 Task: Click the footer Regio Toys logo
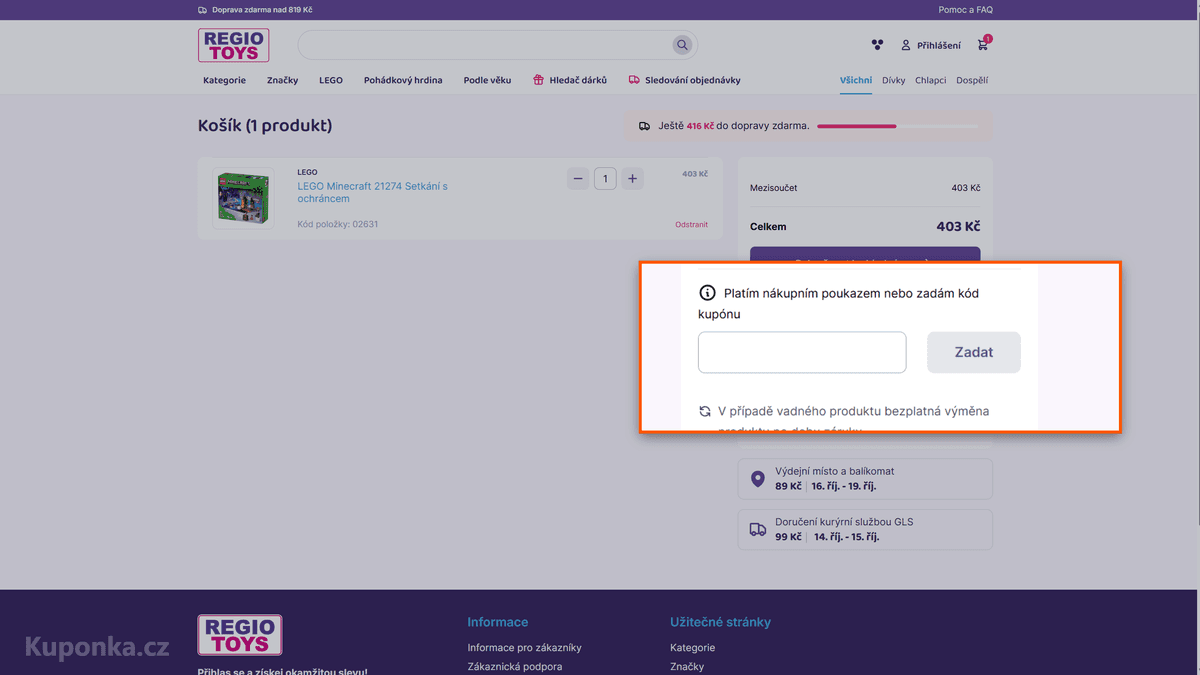coord(240,635)
